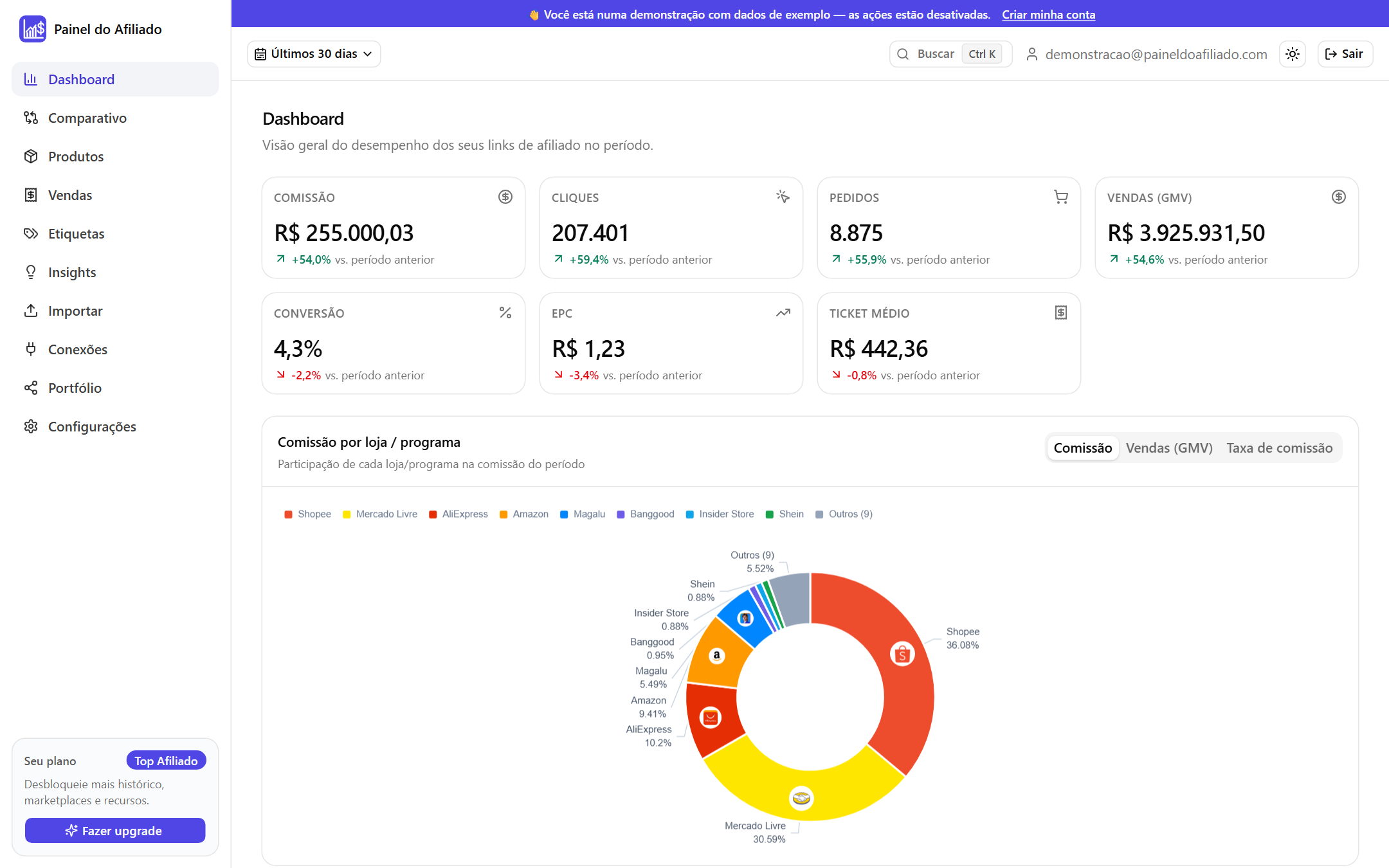Click the percent icon on Conversão card

pos(505,312)
